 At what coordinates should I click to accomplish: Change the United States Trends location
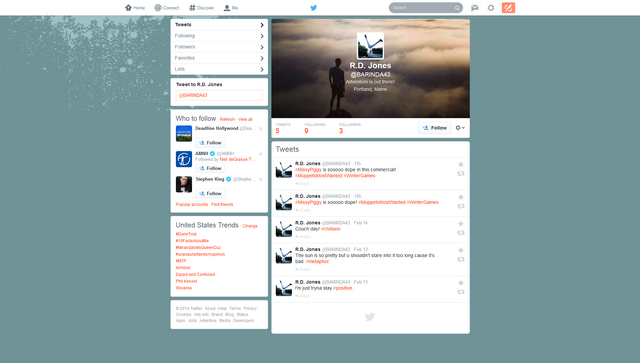(250, 226)
